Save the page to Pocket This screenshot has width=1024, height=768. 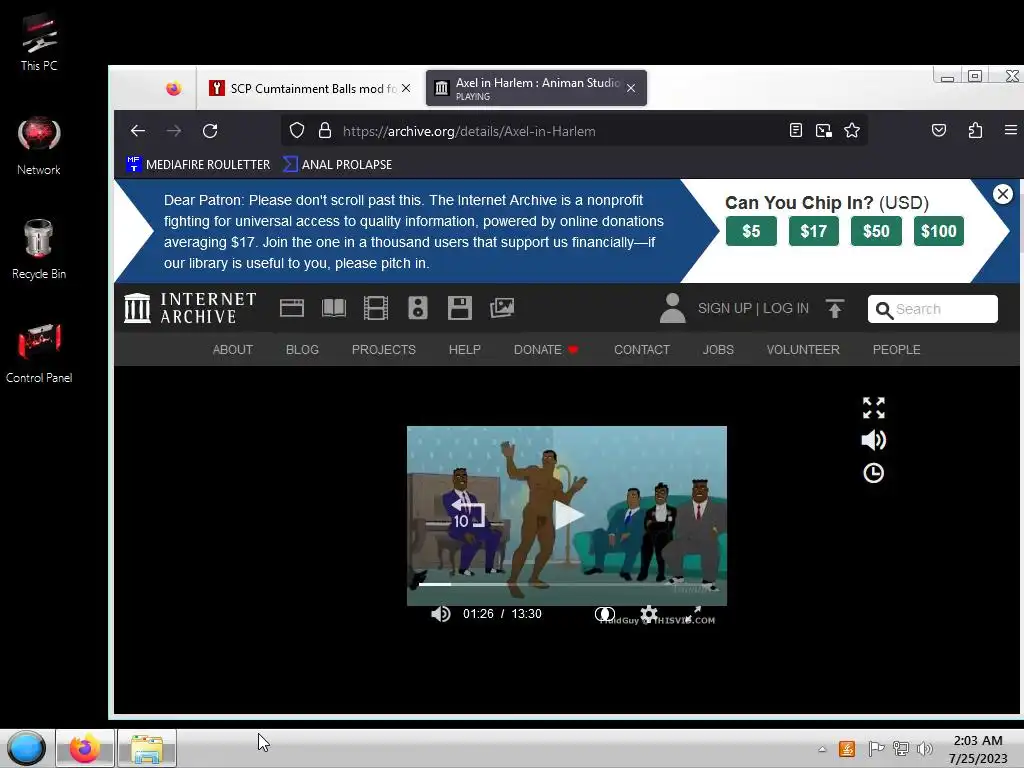(x=938, y=131)
